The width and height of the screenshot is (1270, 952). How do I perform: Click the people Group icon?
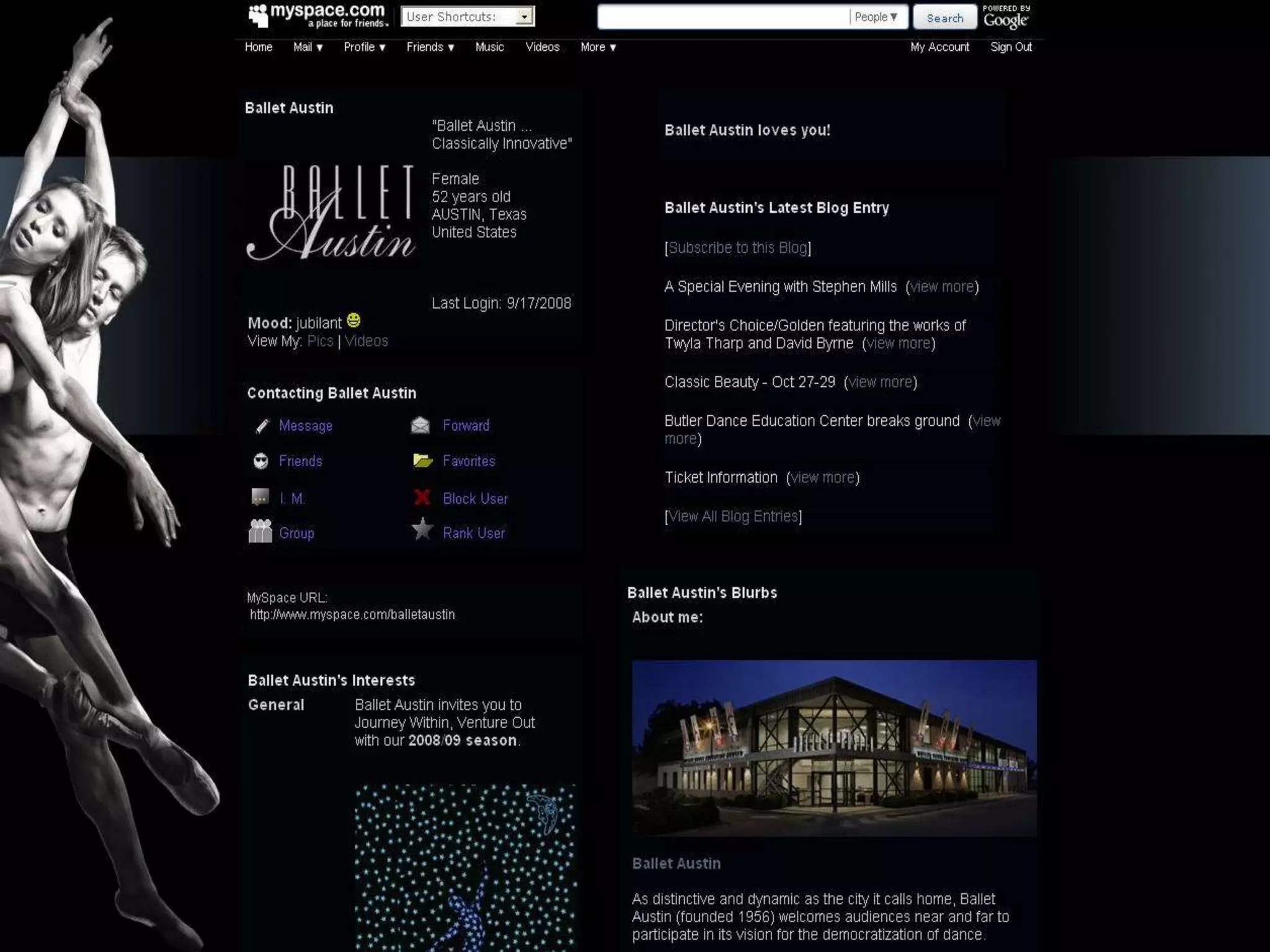(260, 531)
